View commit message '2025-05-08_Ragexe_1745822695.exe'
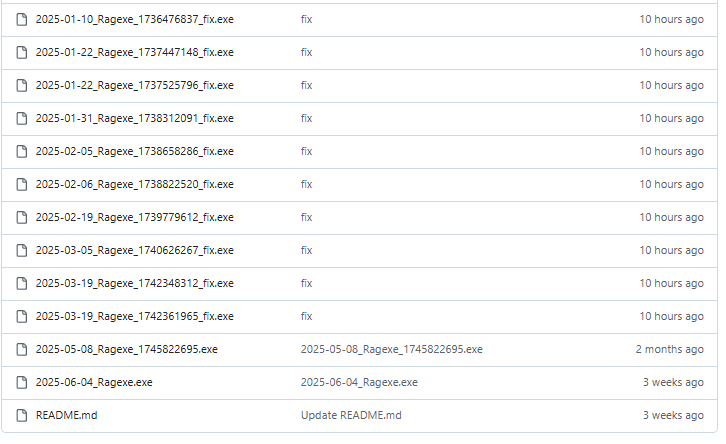 pos(392,350)
